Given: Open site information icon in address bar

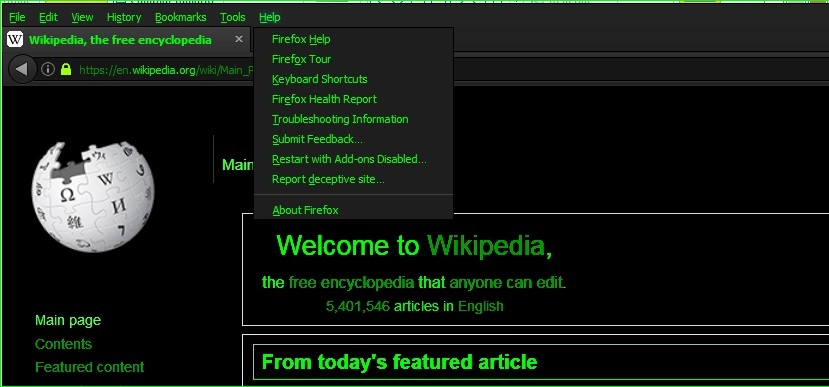Looking at the screenshot, I should point(48,69).
